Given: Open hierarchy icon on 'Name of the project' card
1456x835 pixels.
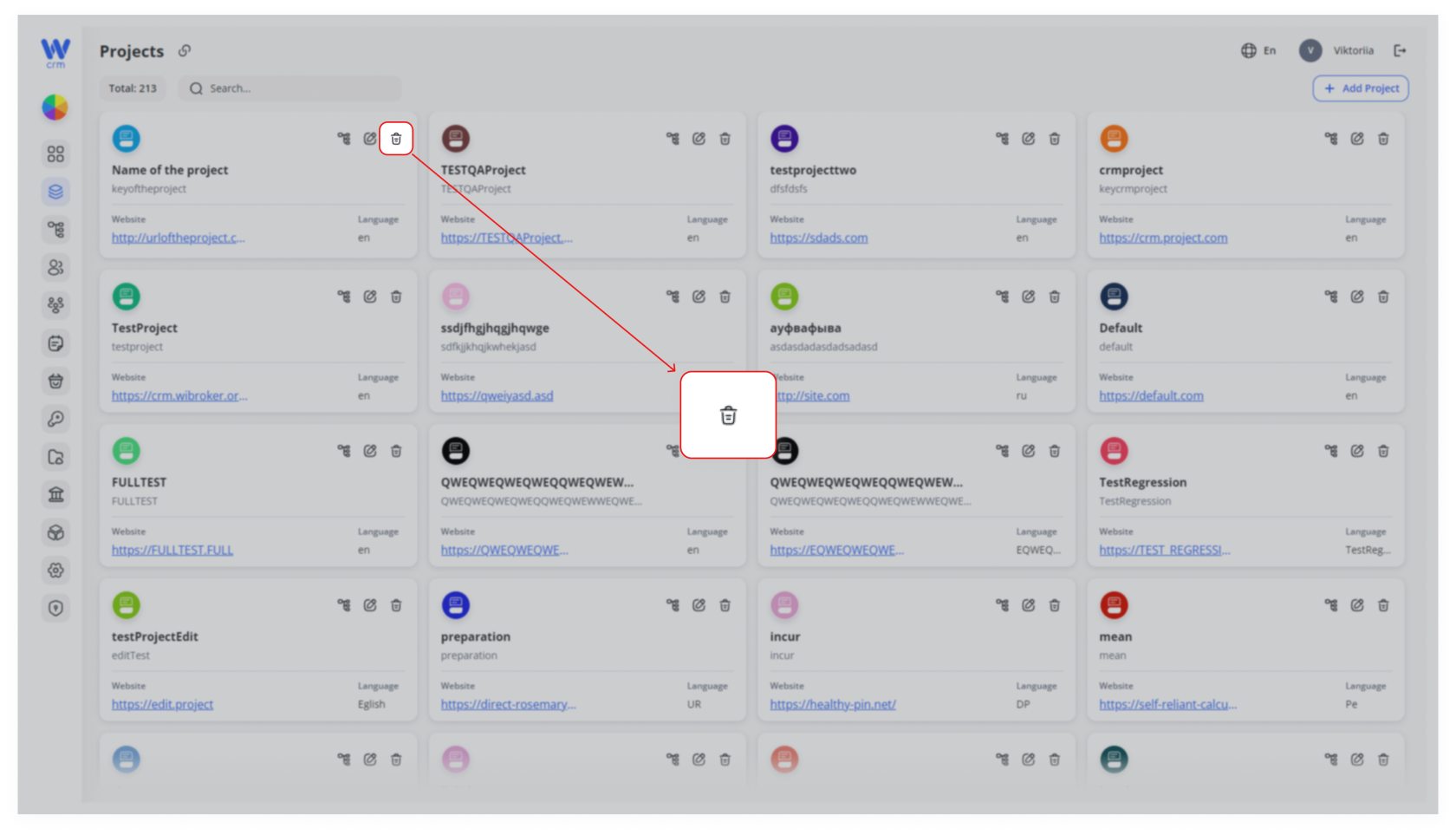Looking at the screenshot, I should [344, 139].
